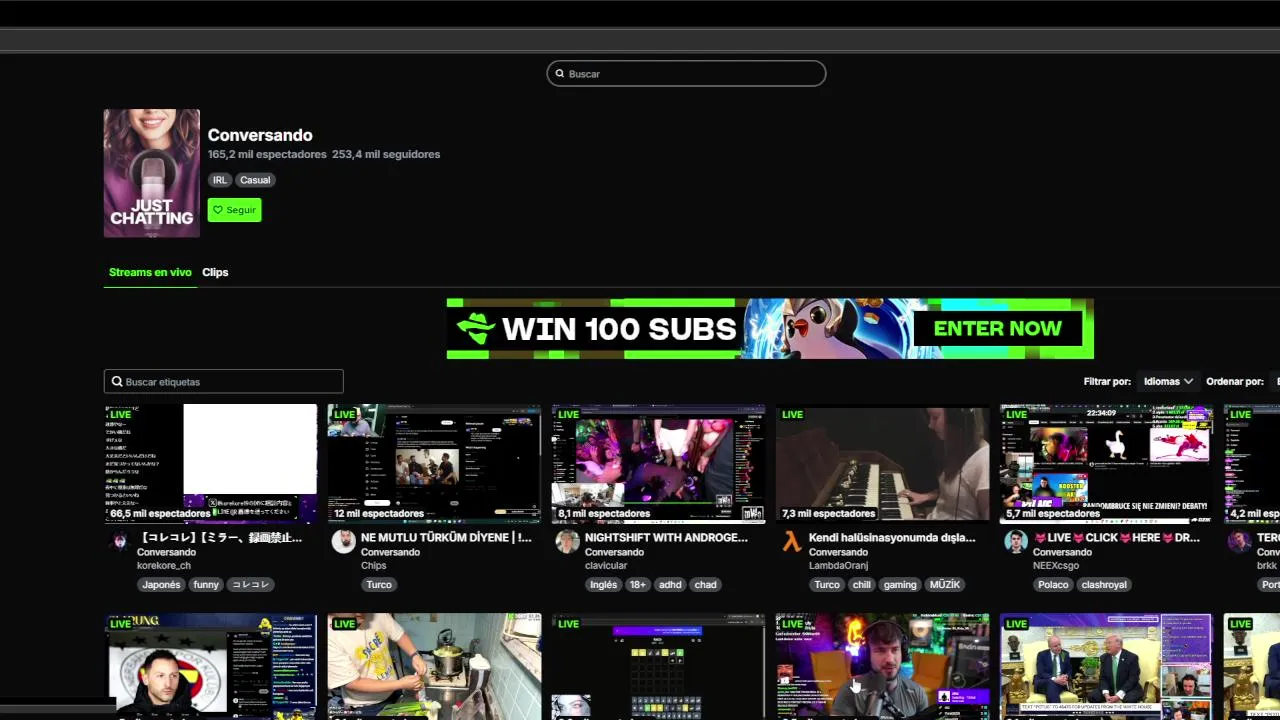
Task: Select the gaming tag
Action: (x=900, y=584)
